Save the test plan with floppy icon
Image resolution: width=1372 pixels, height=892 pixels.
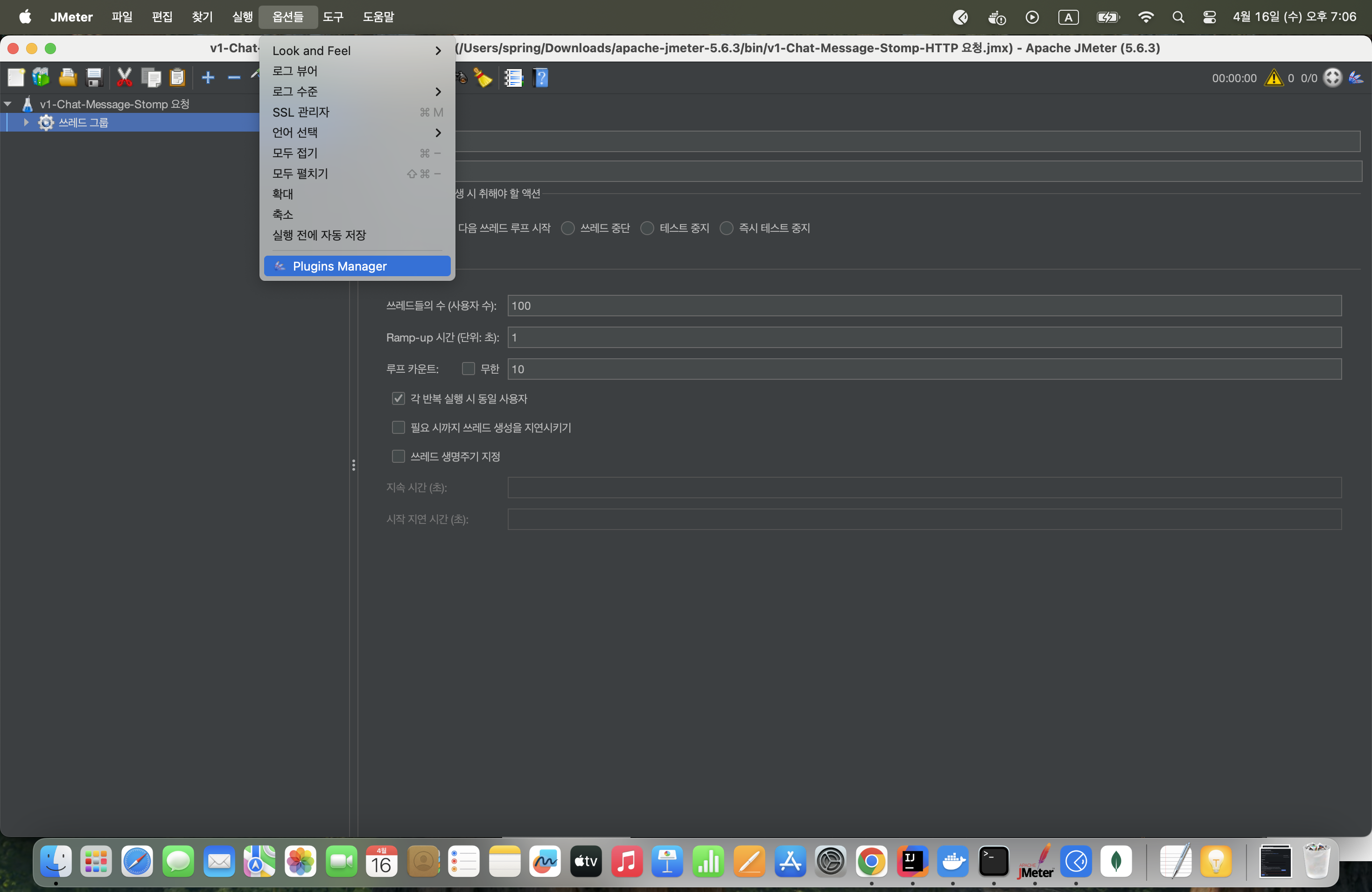(x=94, y=78)
